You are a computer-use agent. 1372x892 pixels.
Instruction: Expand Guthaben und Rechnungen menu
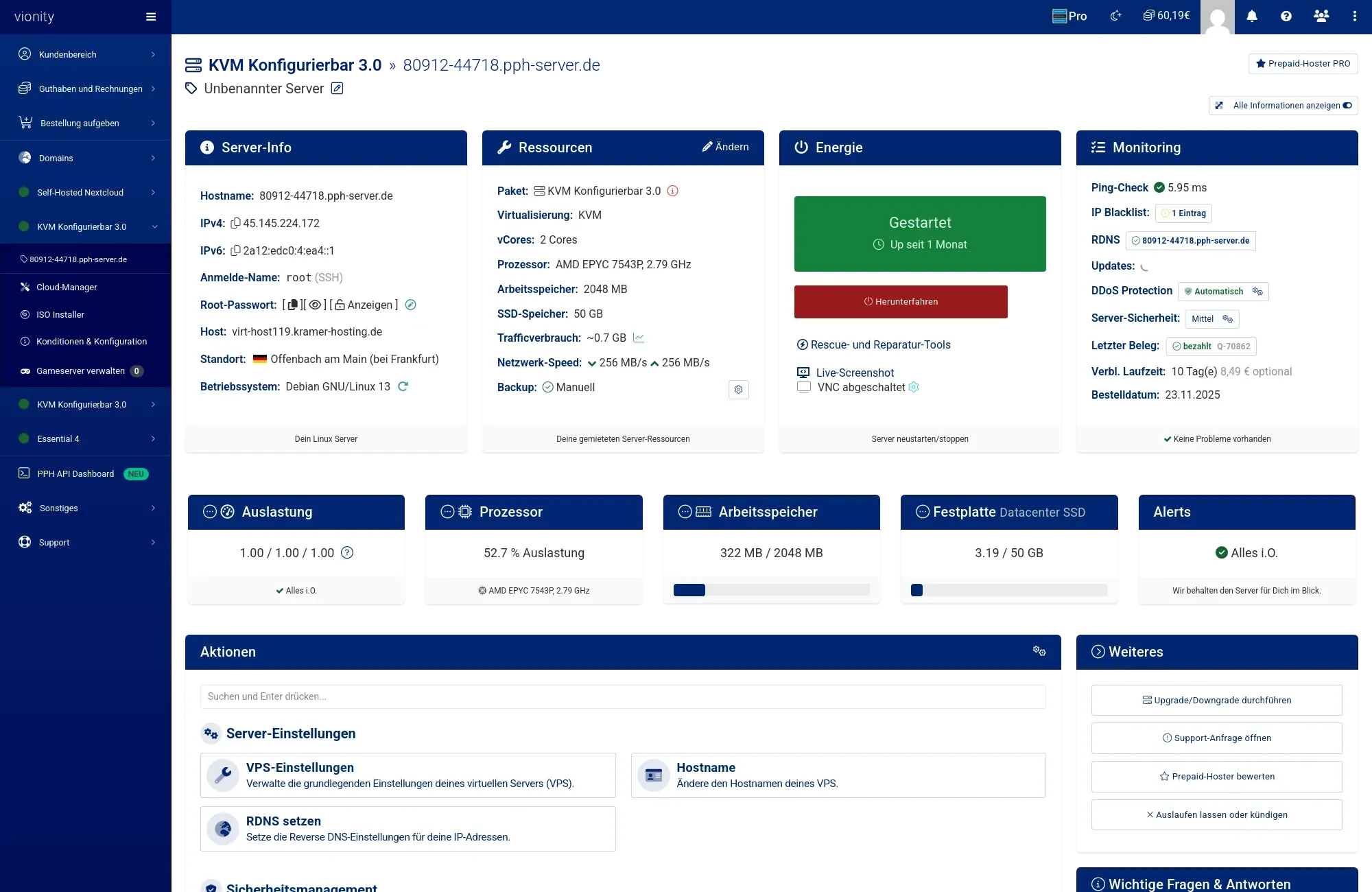[x=86, y=89]
